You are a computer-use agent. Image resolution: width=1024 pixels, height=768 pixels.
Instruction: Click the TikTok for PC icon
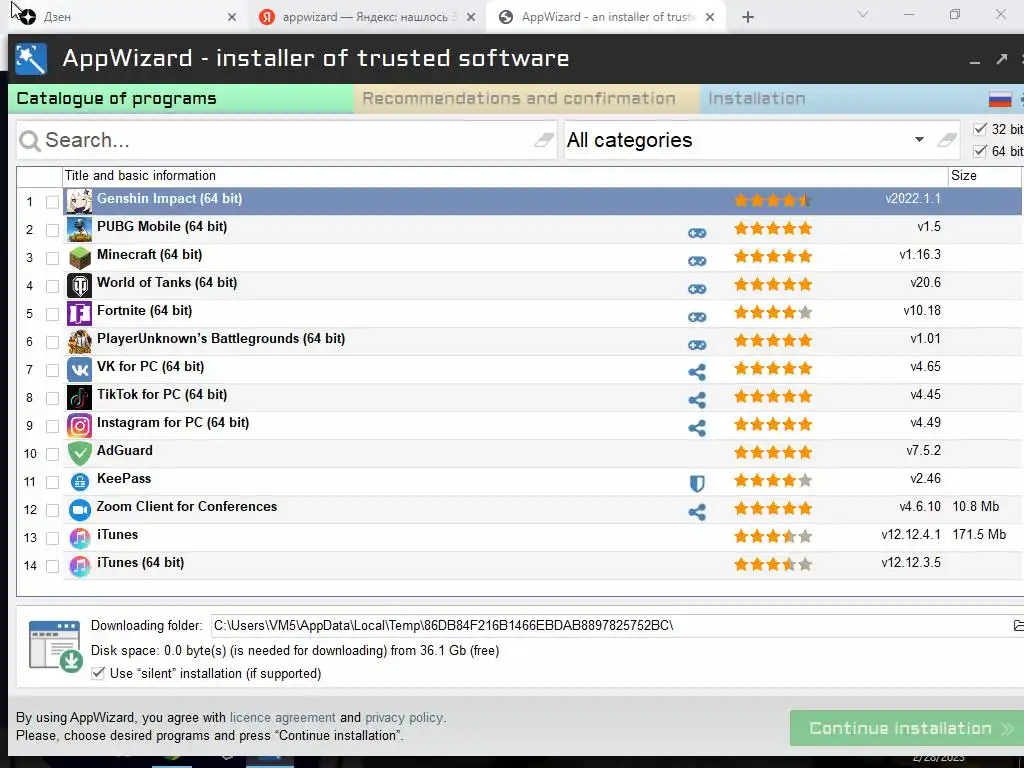coord(80,398)
